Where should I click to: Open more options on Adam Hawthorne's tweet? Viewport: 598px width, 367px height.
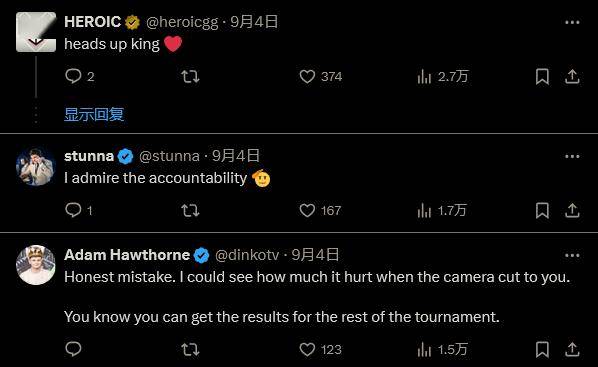pos(572,255)
